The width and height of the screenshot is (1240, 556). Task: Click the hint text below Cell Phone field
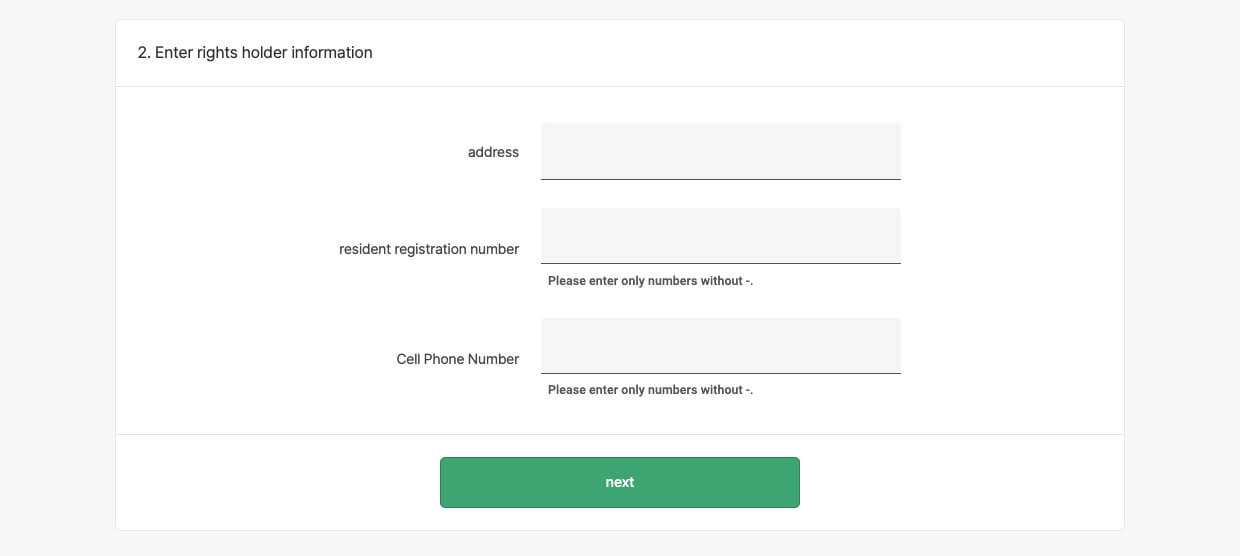click(650, 390)
